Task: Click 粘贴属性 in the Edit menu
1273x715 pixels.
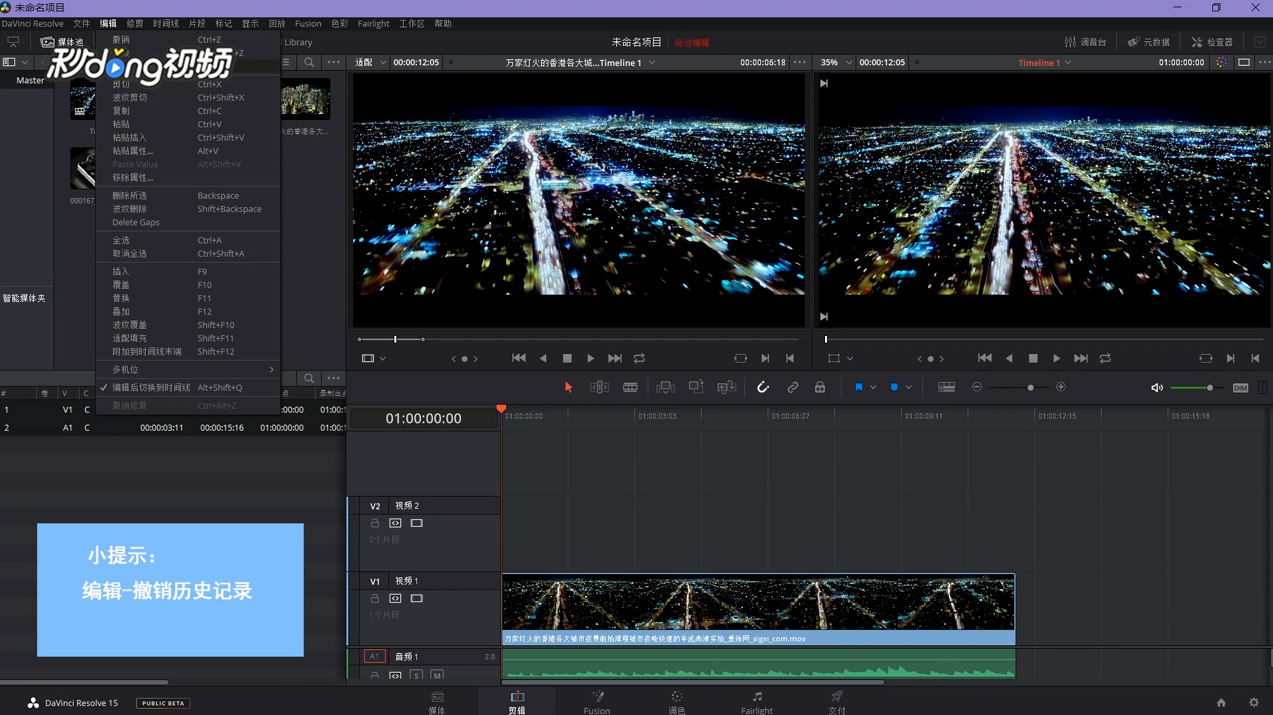Action: pyautogui.click(x=187, y=151)
